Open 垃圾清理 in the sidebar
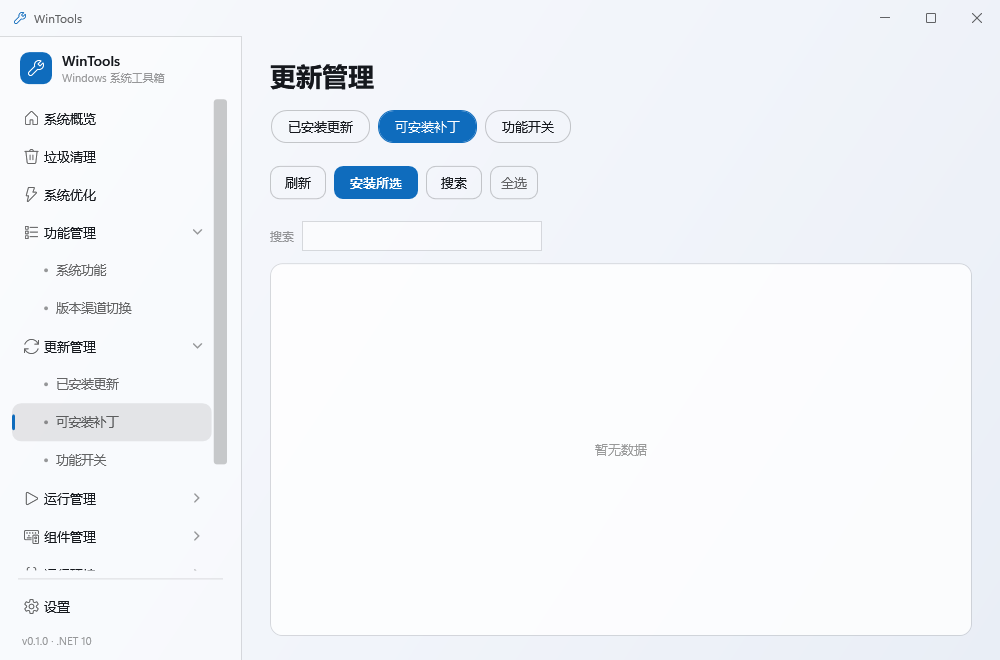The image size is (1000, 660). point(112,157)
